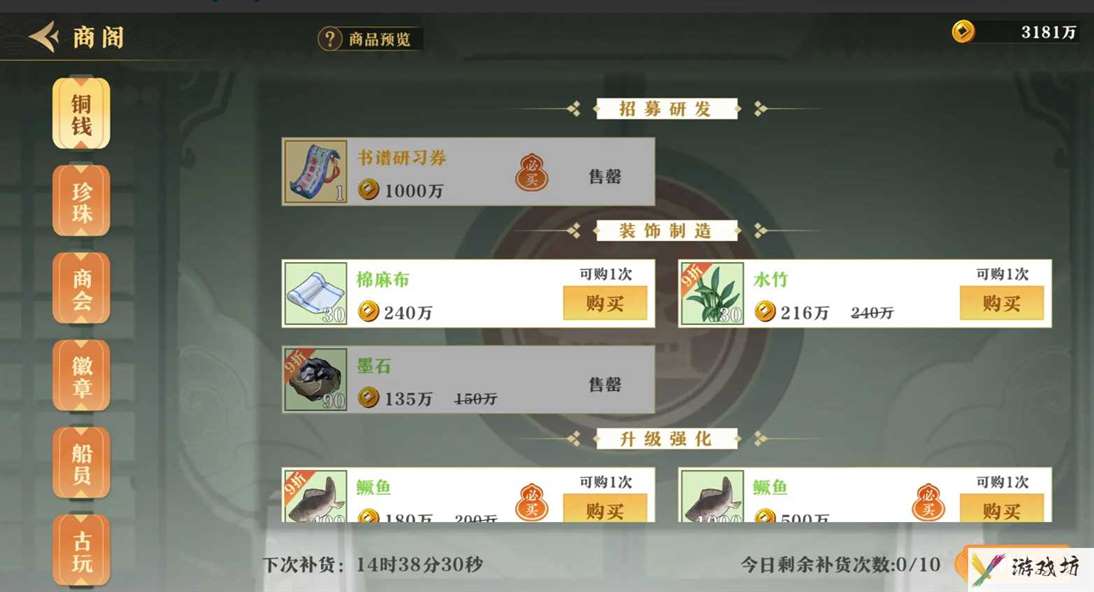1094x592 pixels.
Task: Click the back arrow beside 商阁
Action: pyautogui.click(x=43, y=36)
